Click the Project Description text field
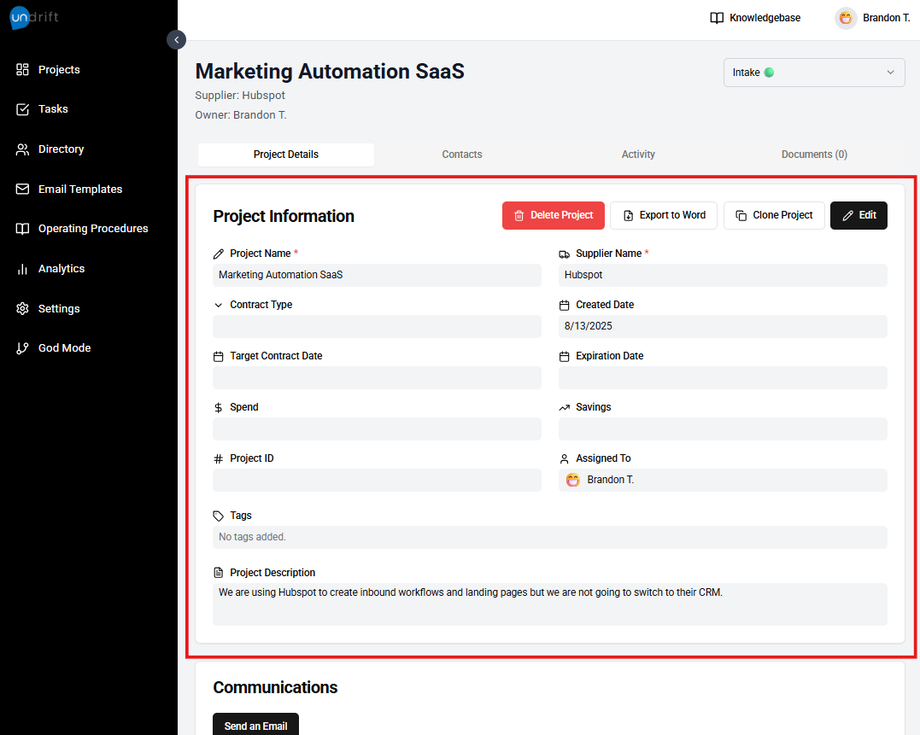 (549, 604)
